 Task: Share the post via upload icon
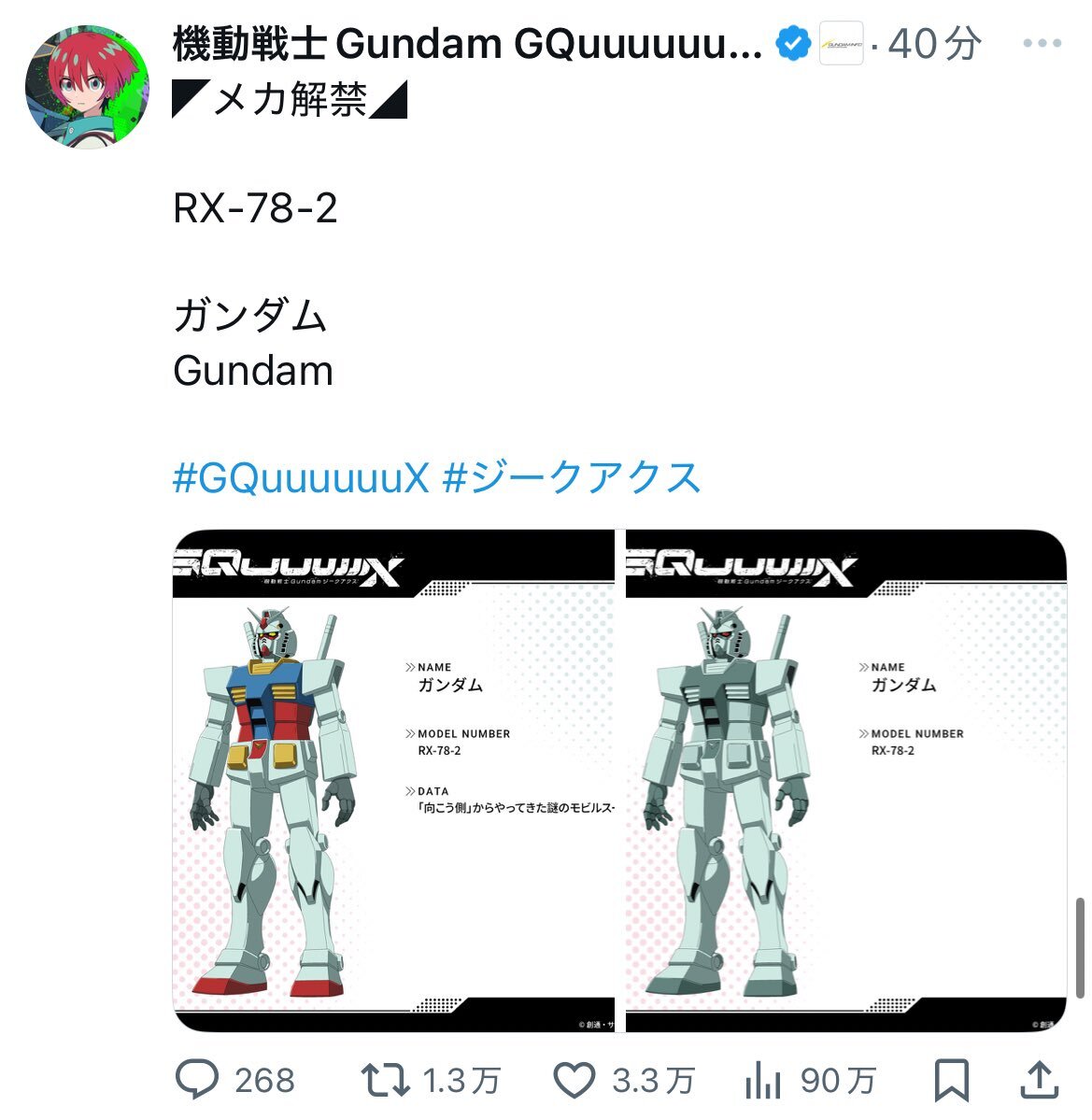point(1039,1080)
